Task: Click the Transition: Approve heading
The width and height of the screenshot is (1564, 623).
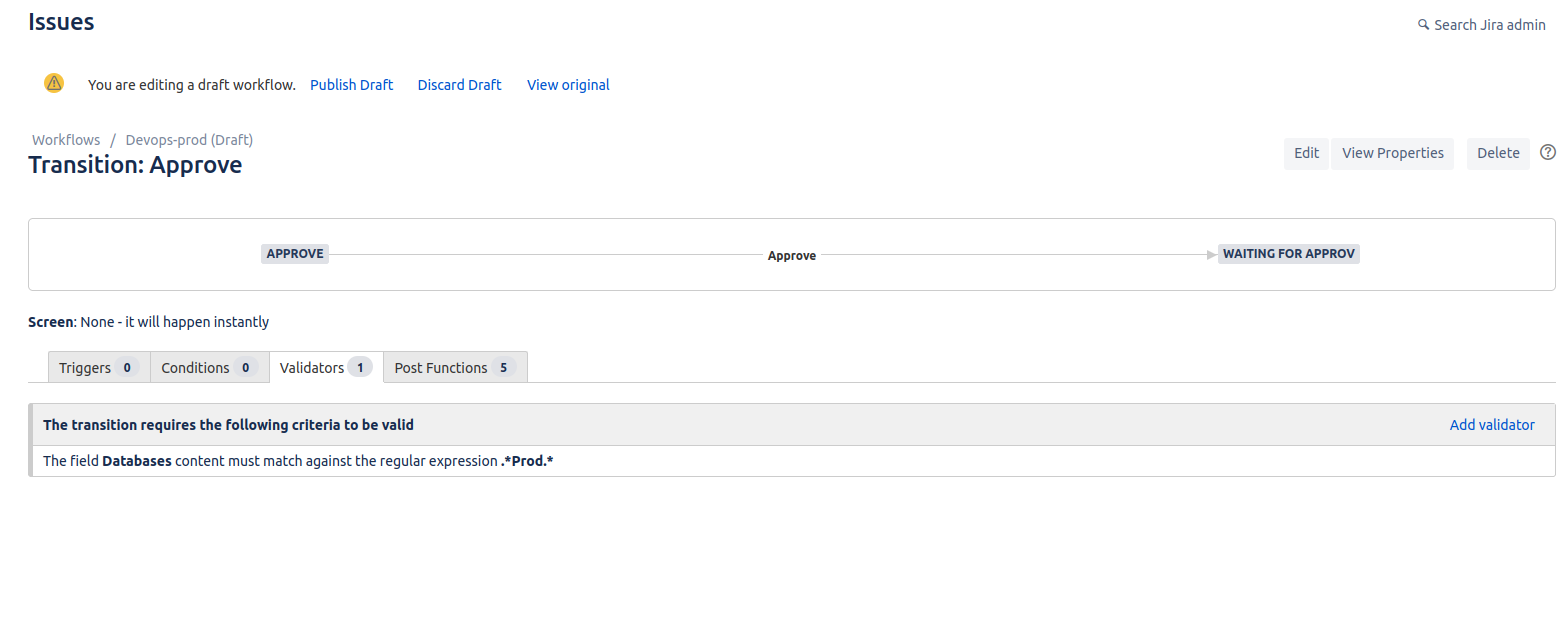Action: coord(135,165)
